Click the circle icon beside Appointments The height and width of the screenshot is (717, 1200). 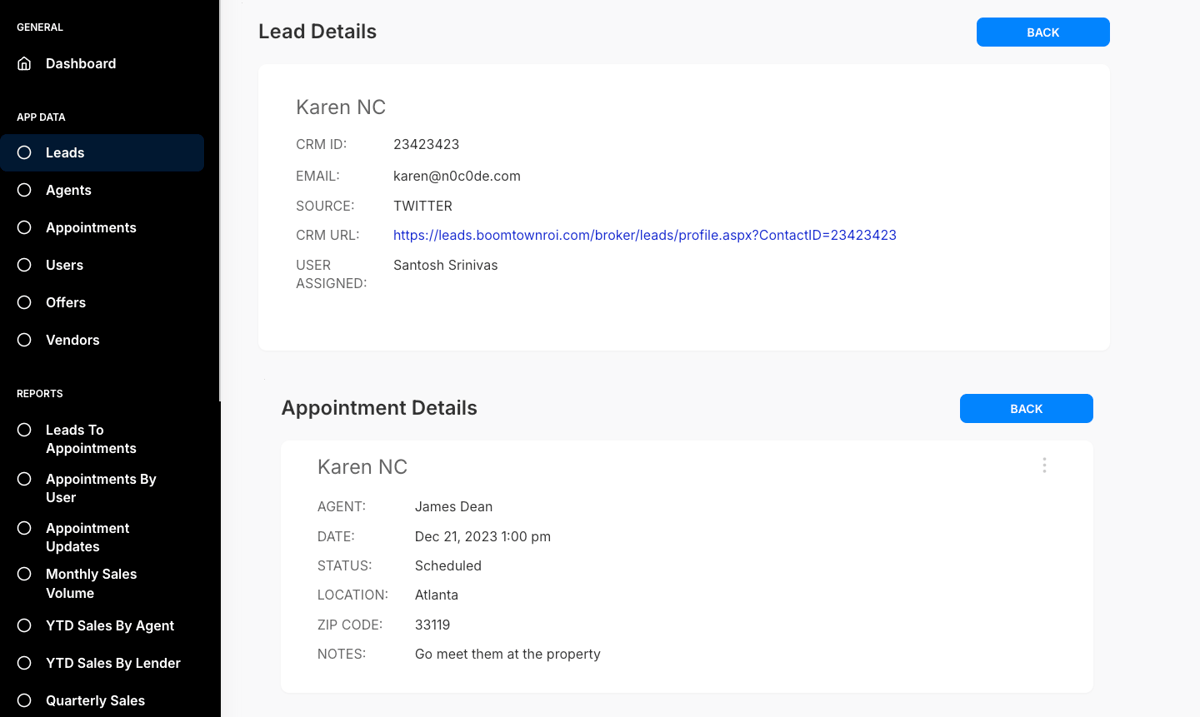25,228
